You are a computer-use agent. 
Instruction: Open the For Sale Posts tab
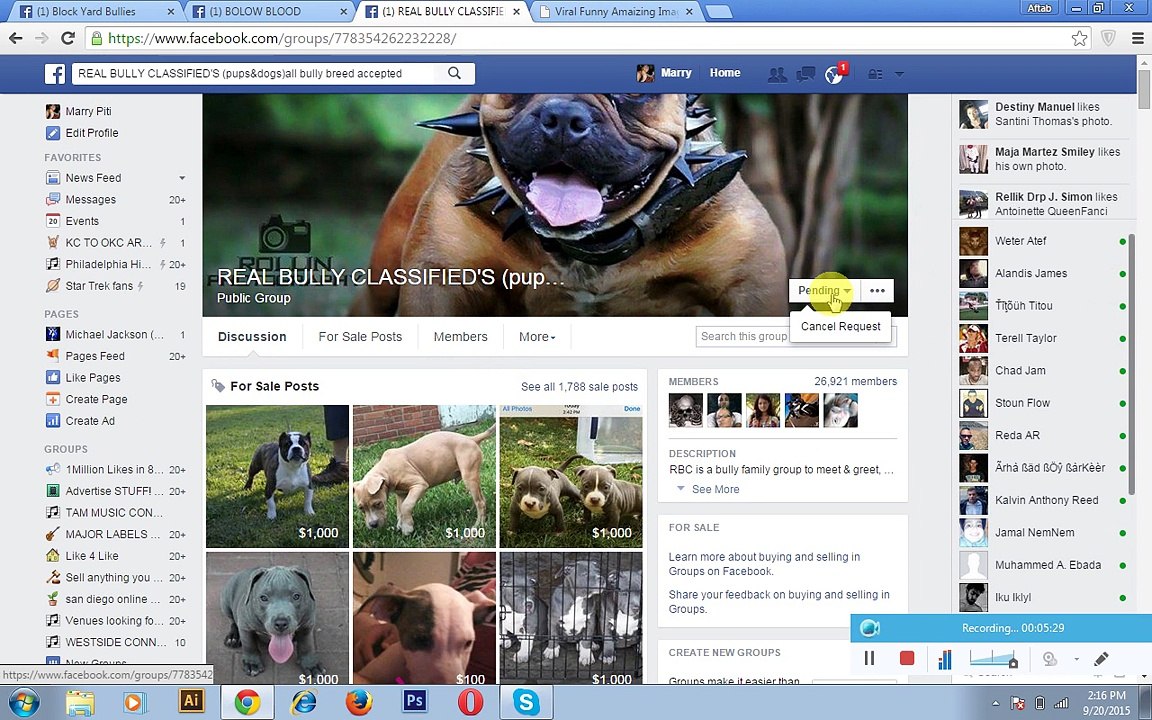coord(360,336)
